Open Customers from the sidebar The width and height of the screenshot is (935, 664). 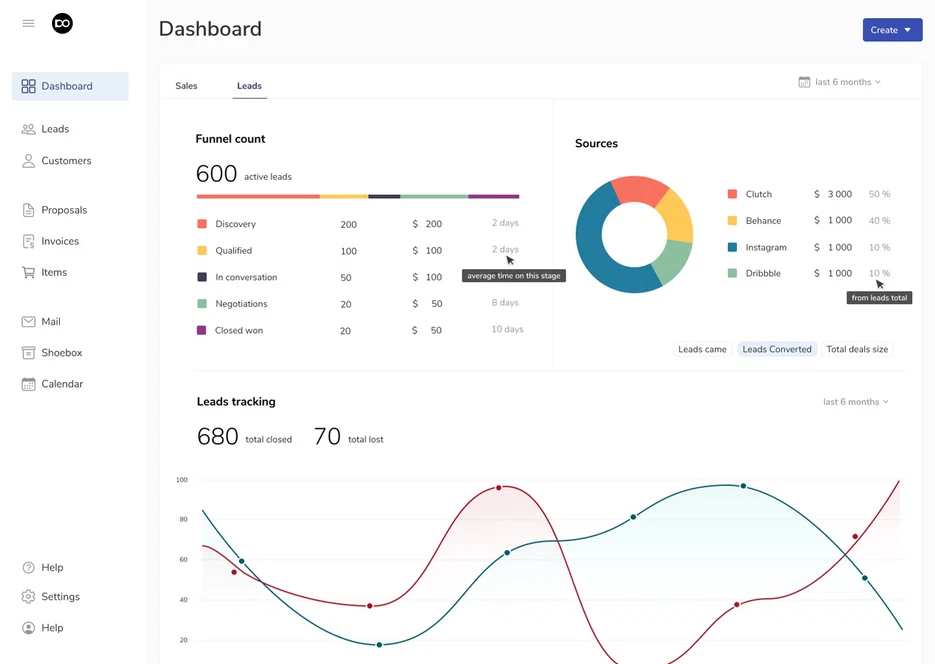(x=28, y=160)
